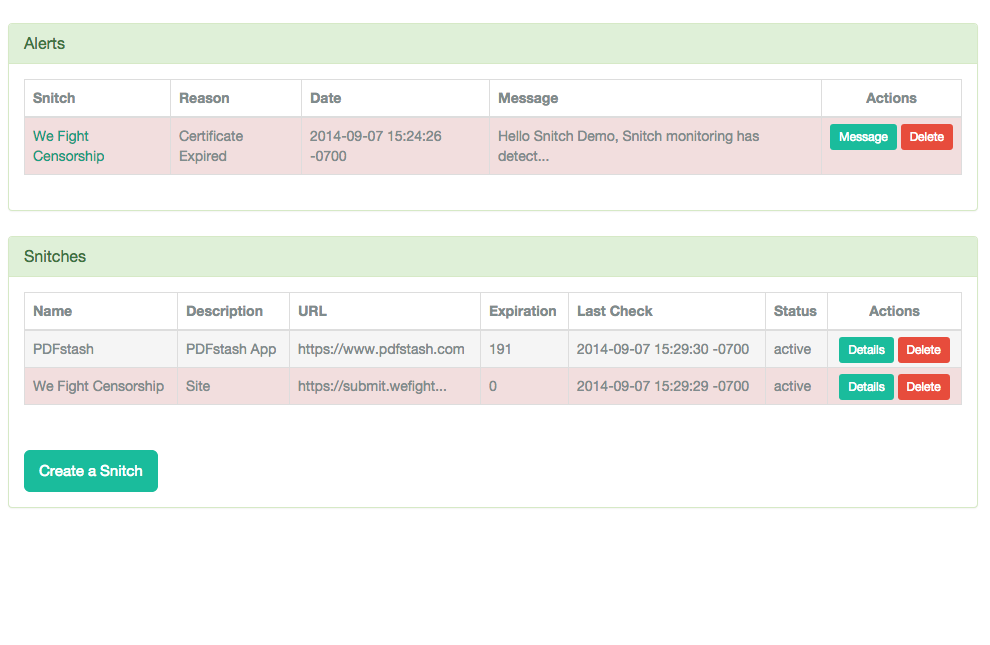Open the We Fight Censorship alert link
Screen dimensions: 990x645
point(61,146)
